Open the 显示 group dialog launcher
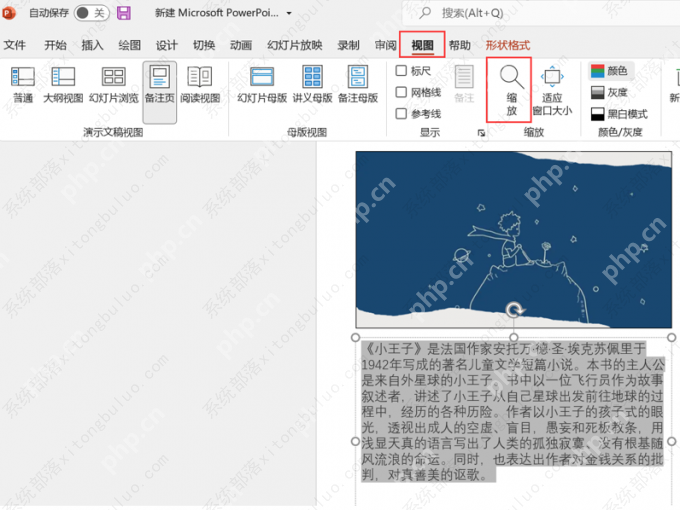680x510 pixels. pyautogui.click(x=481, y=133)
